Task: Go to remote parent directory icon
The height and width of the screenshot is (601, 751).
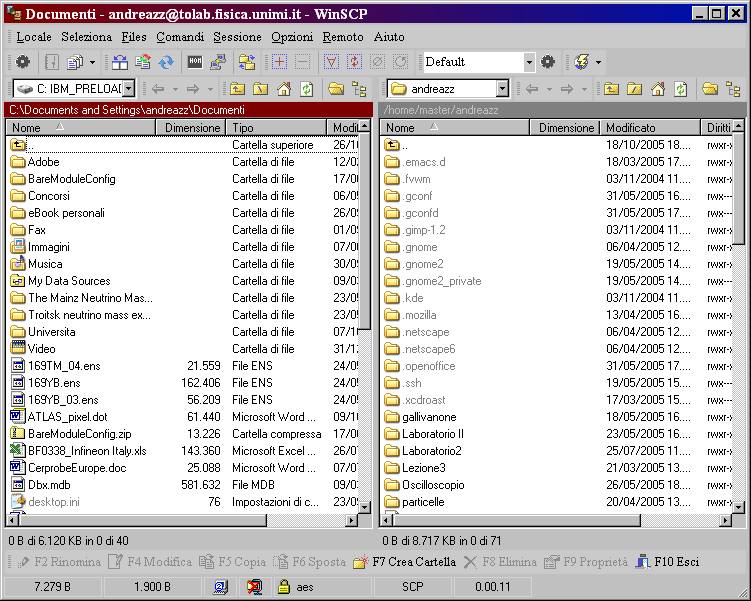Action: (611, 89)
